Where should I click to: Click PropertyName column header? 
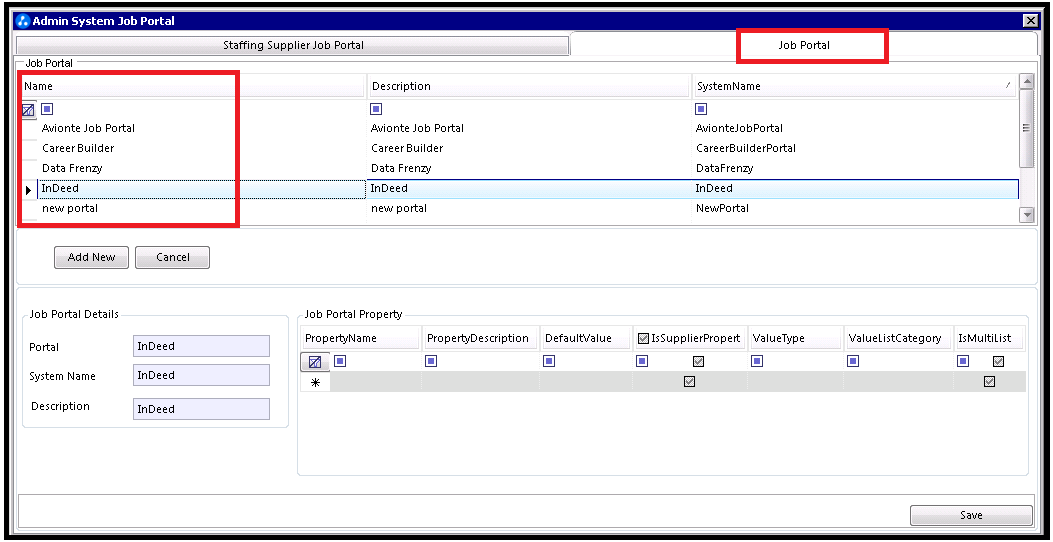pos(361,338)
